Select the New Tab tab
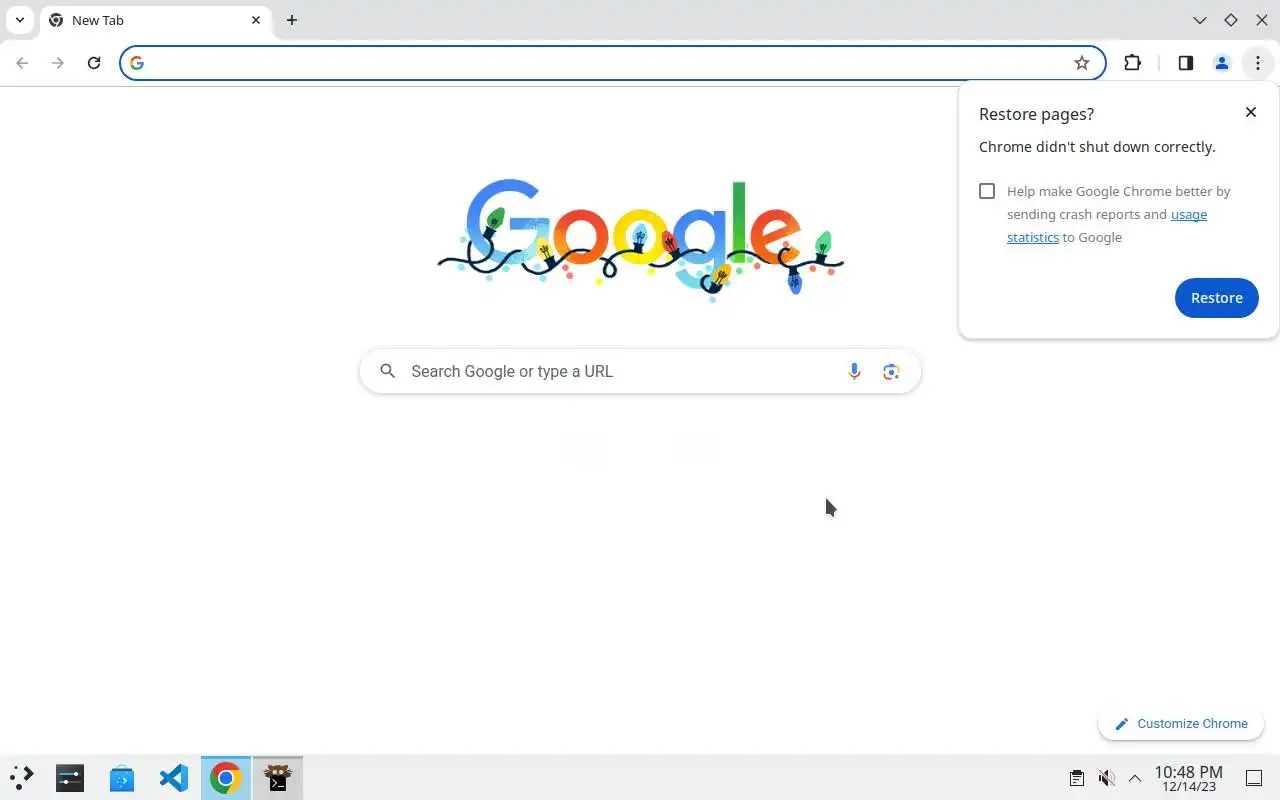Viewport: 1280px width, 800px height. pyautogui.click(x=155, y=20)
